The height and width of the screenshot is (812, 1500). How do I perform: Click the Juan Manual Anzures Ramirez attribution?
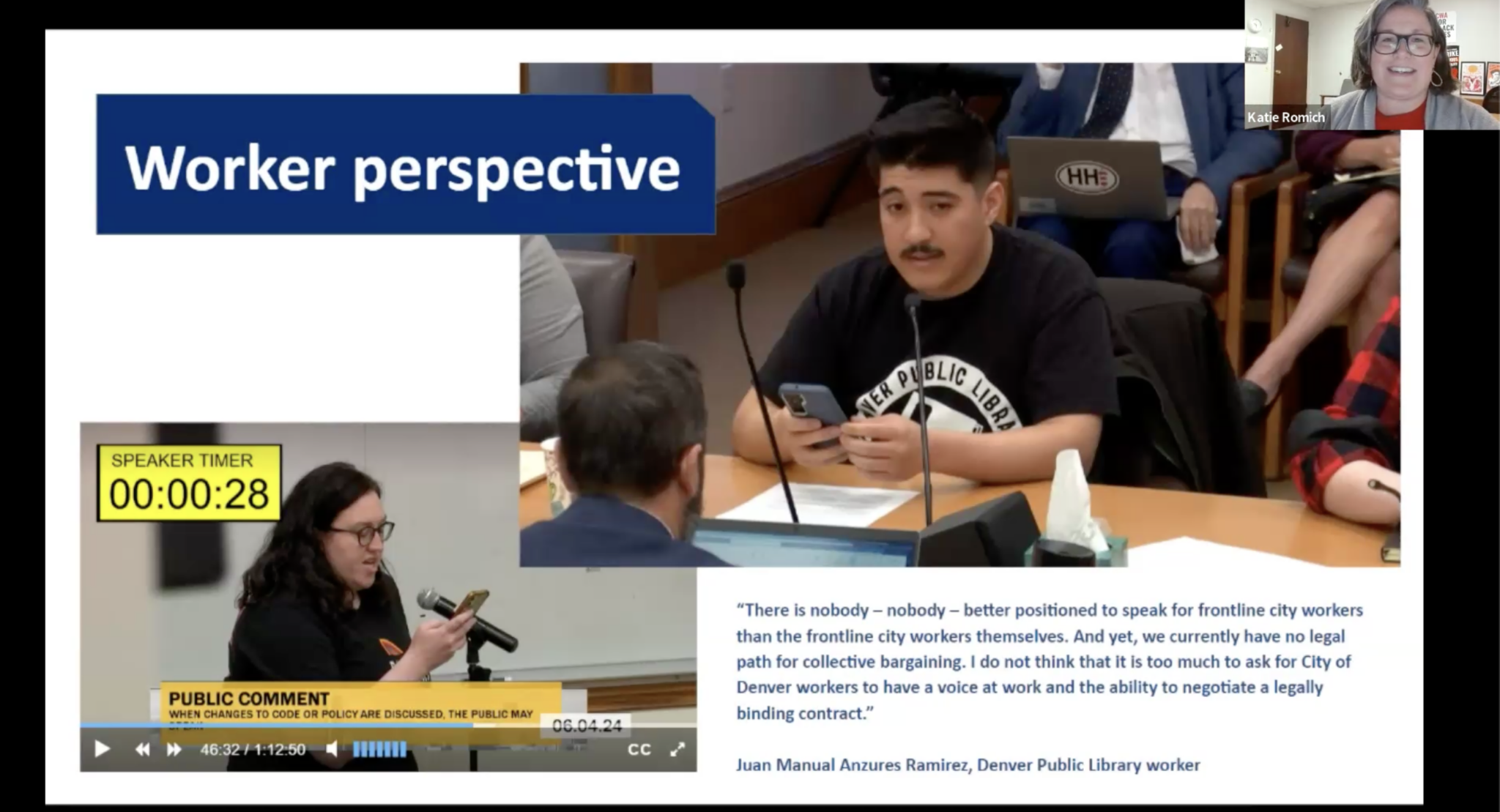point(968,765)
